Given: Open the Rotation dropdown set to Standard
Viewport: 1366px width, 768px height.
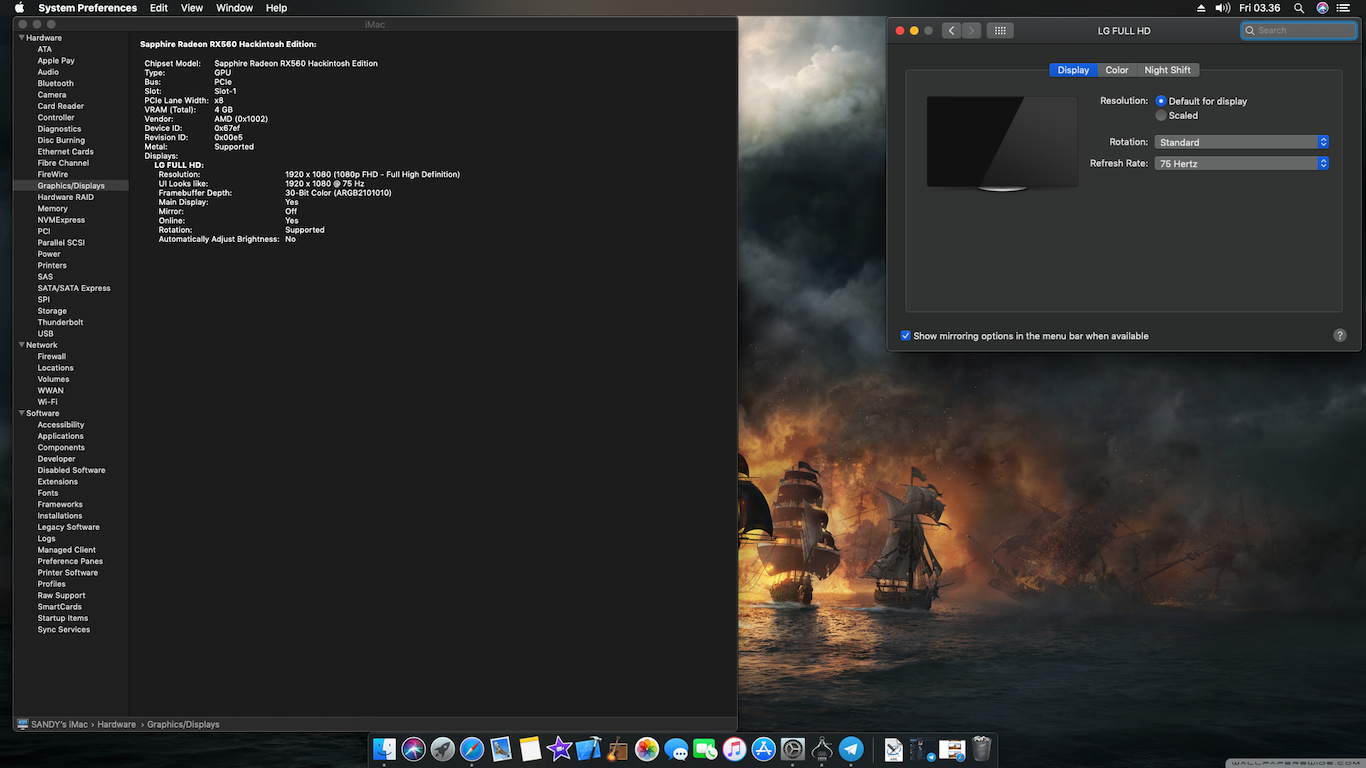Looking at the screenshot, I should tap(1242, 142).
